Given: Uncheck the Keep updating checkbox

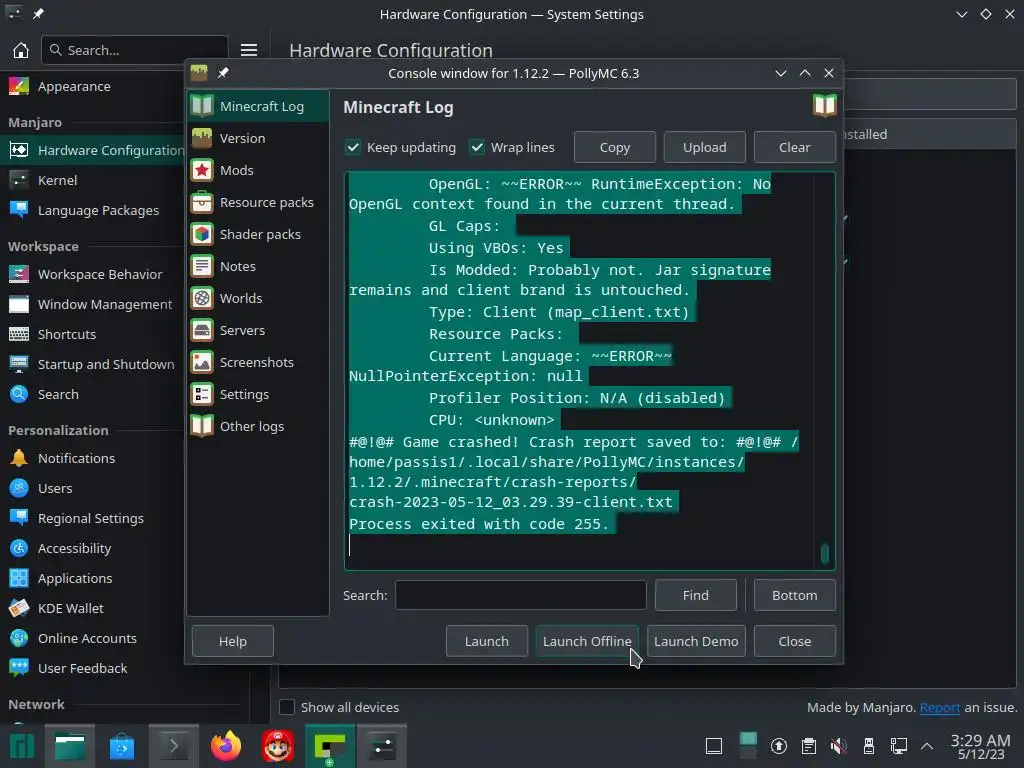Looking at the screenshot, I should (x=353, y=147).
